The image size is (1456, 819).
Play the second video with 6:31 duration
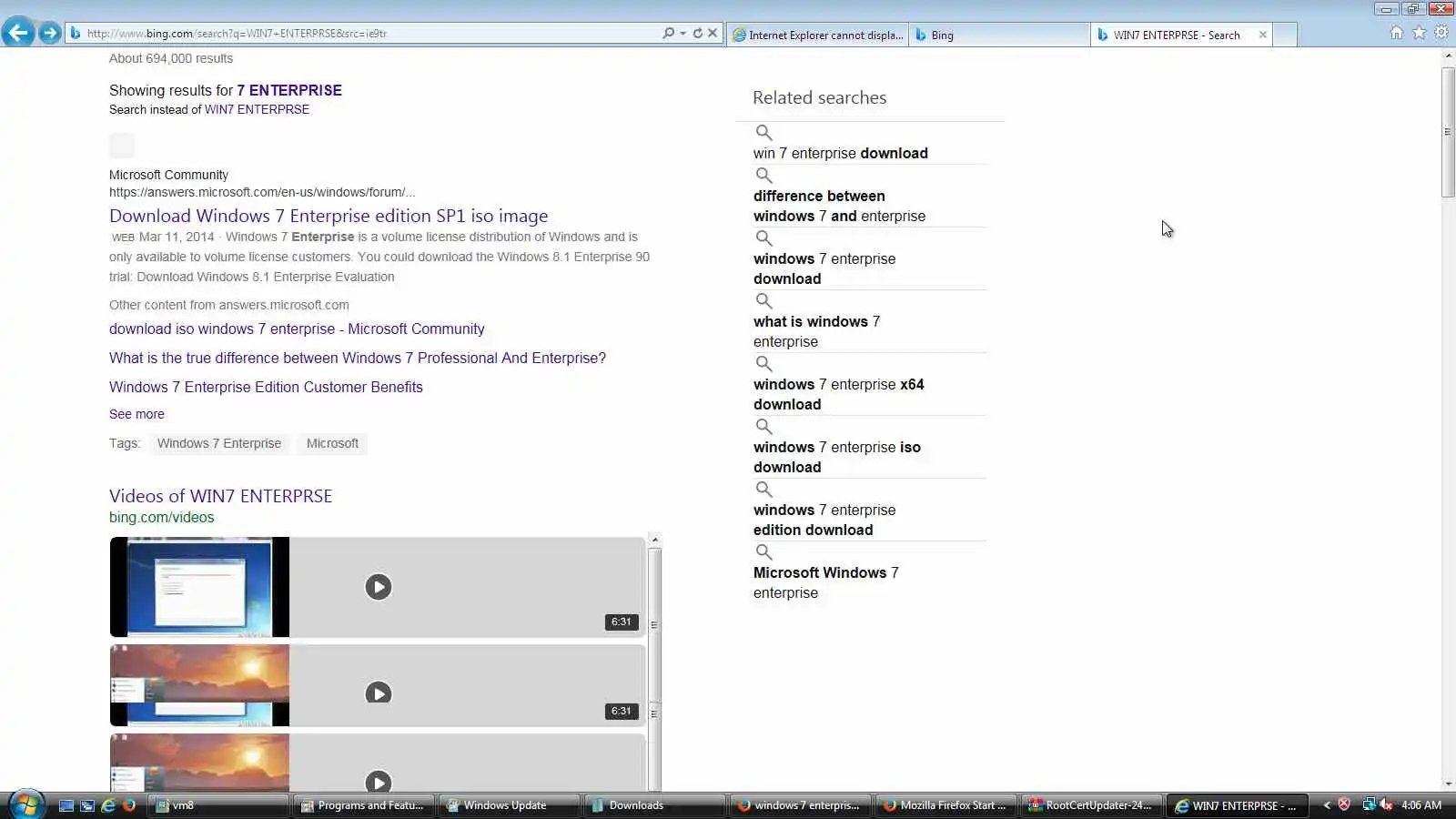(379, 693)
